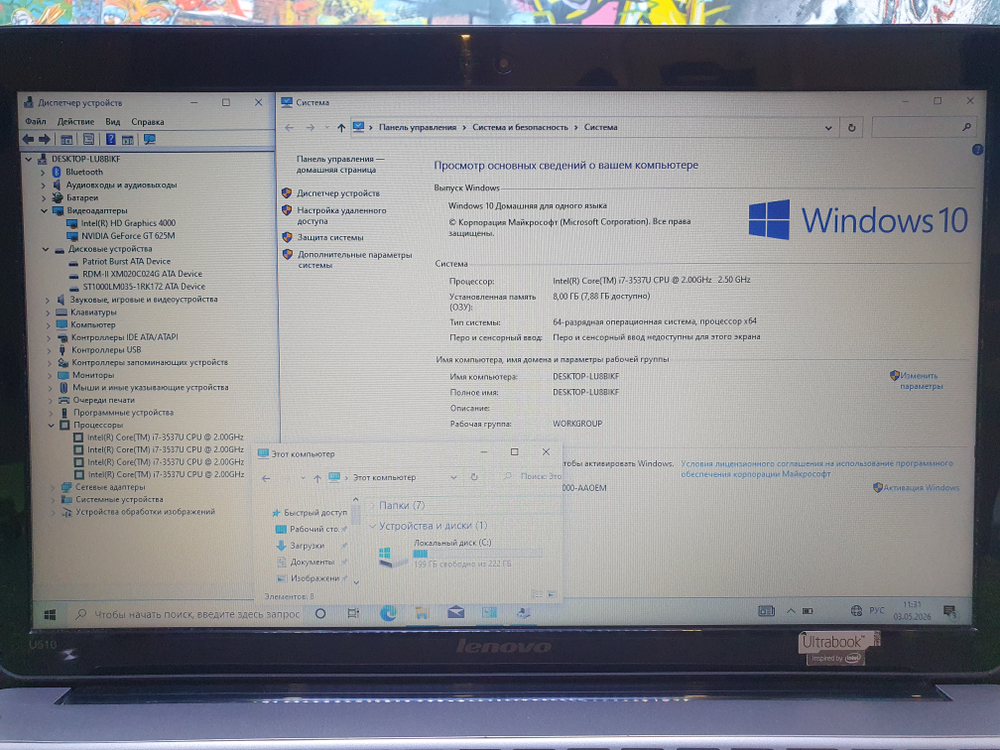Image resolution: width=1000 pixels, height=750 pixels.
Task: Select Документы in Quick access
Action: 312,562
